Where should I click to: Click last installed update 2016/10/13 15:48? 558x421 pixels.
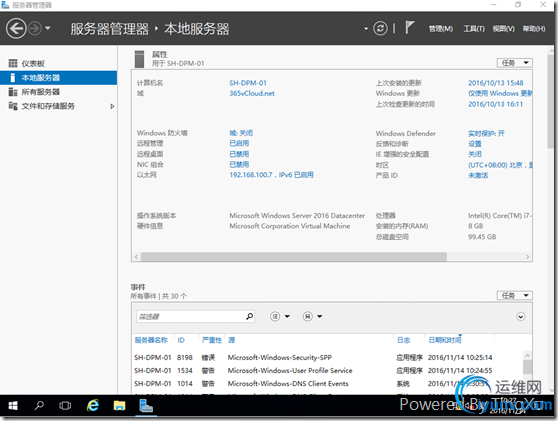495,83
